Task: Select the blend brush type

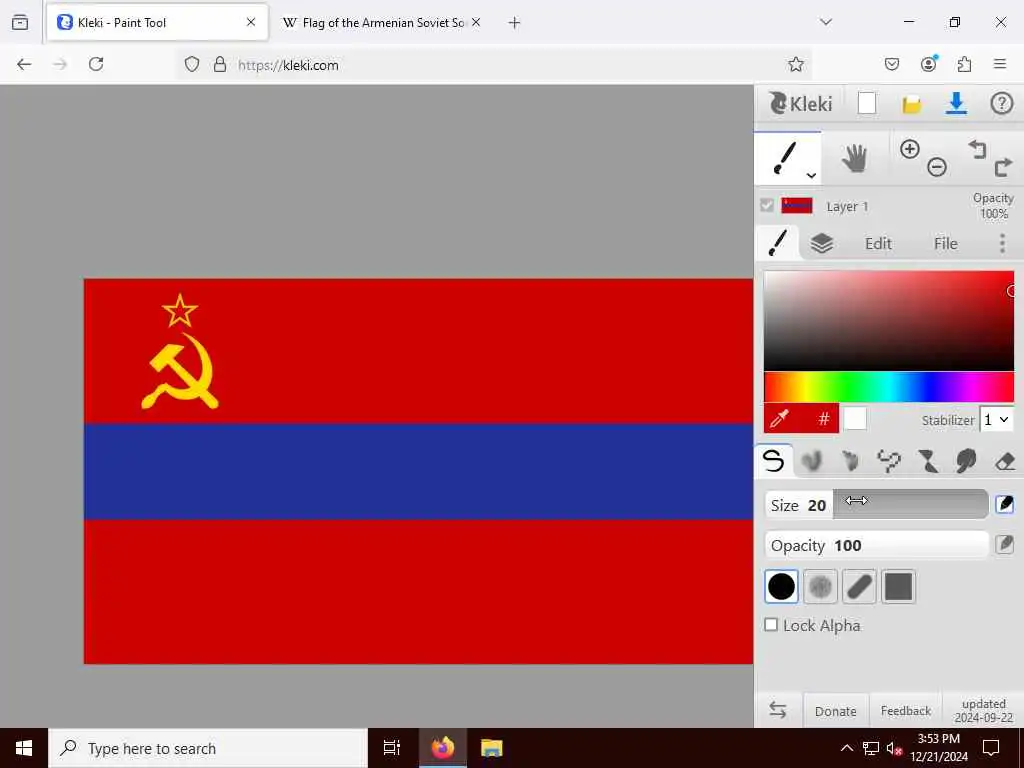Action: [811, 461]
